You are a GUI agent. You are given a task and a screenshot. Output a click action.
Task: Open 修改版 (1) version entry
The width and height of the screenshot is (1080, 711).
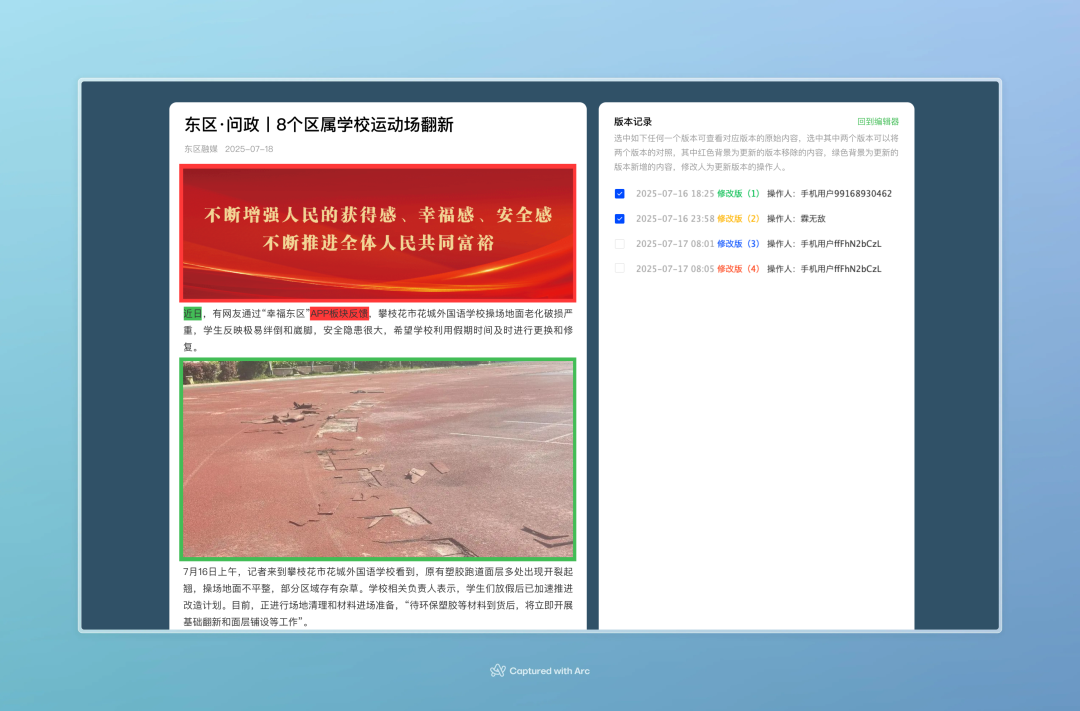(738, 194)
